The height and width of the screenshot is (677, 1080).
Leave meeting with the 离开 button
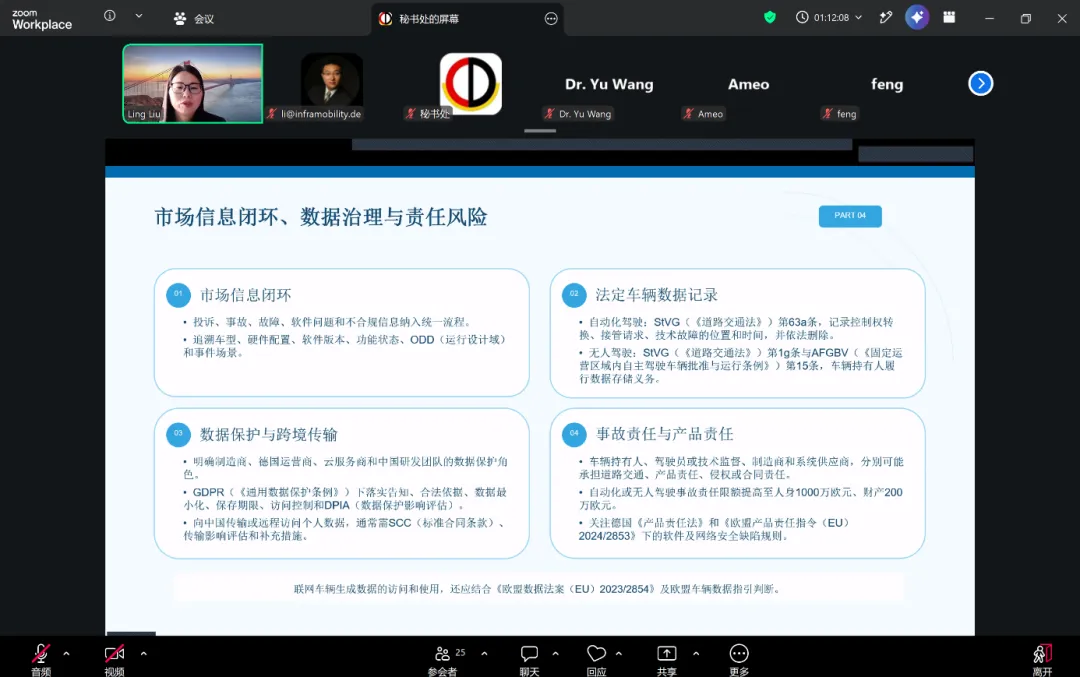click(1042, 660)
